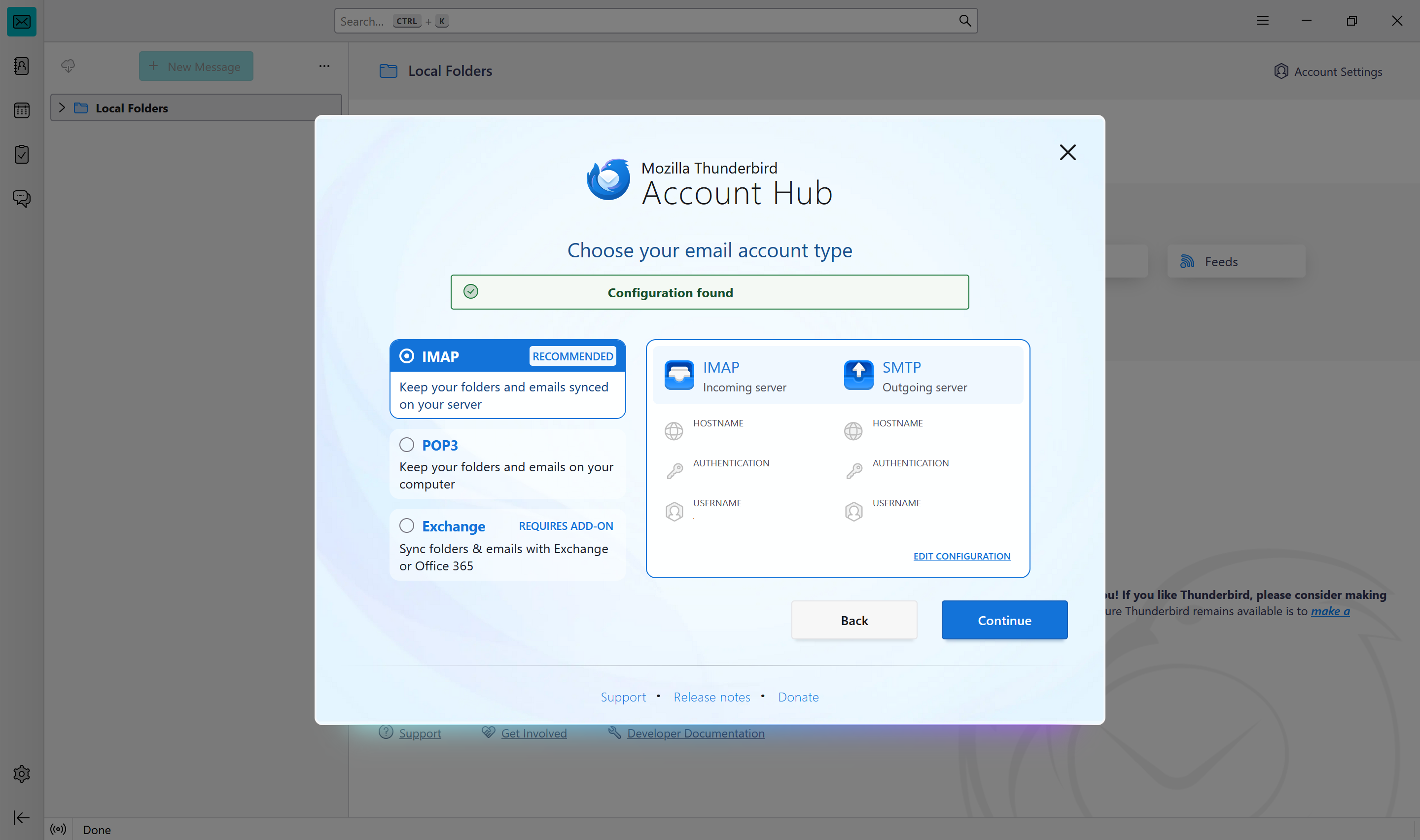Click the IMAP authentication key icon

pos(674,471)
